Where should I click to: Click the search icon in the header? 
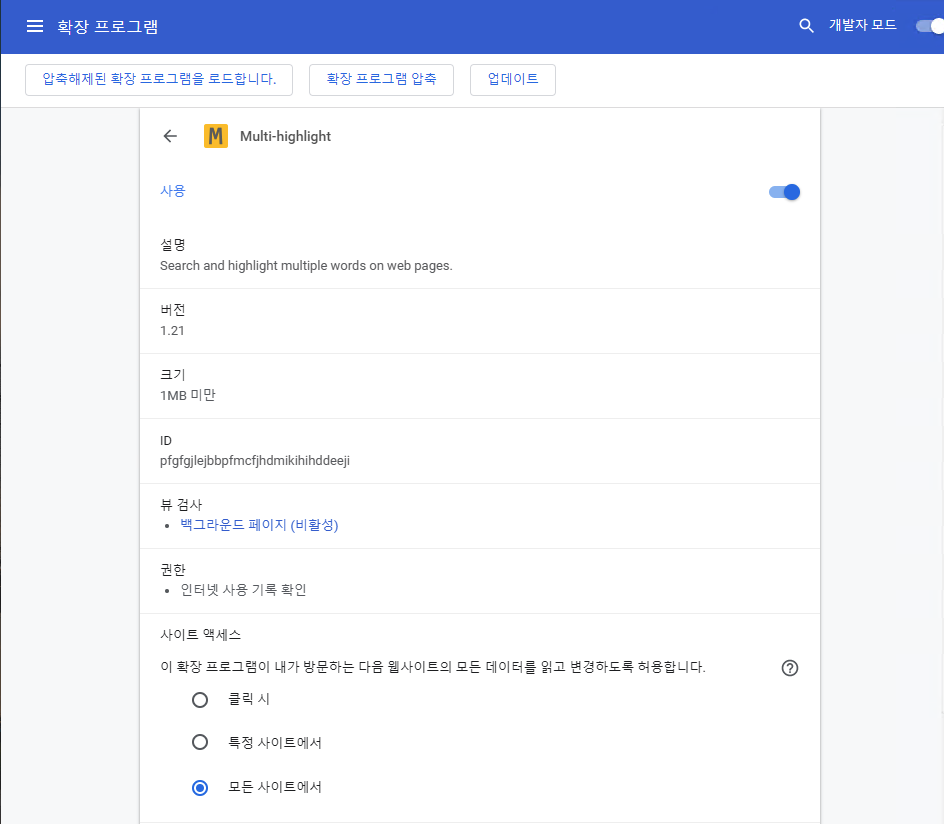point(806,26)
